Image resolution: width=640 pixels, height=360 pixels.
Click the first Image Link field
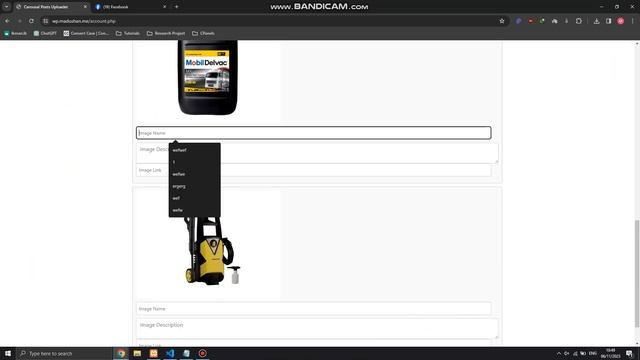click(313, 170)
